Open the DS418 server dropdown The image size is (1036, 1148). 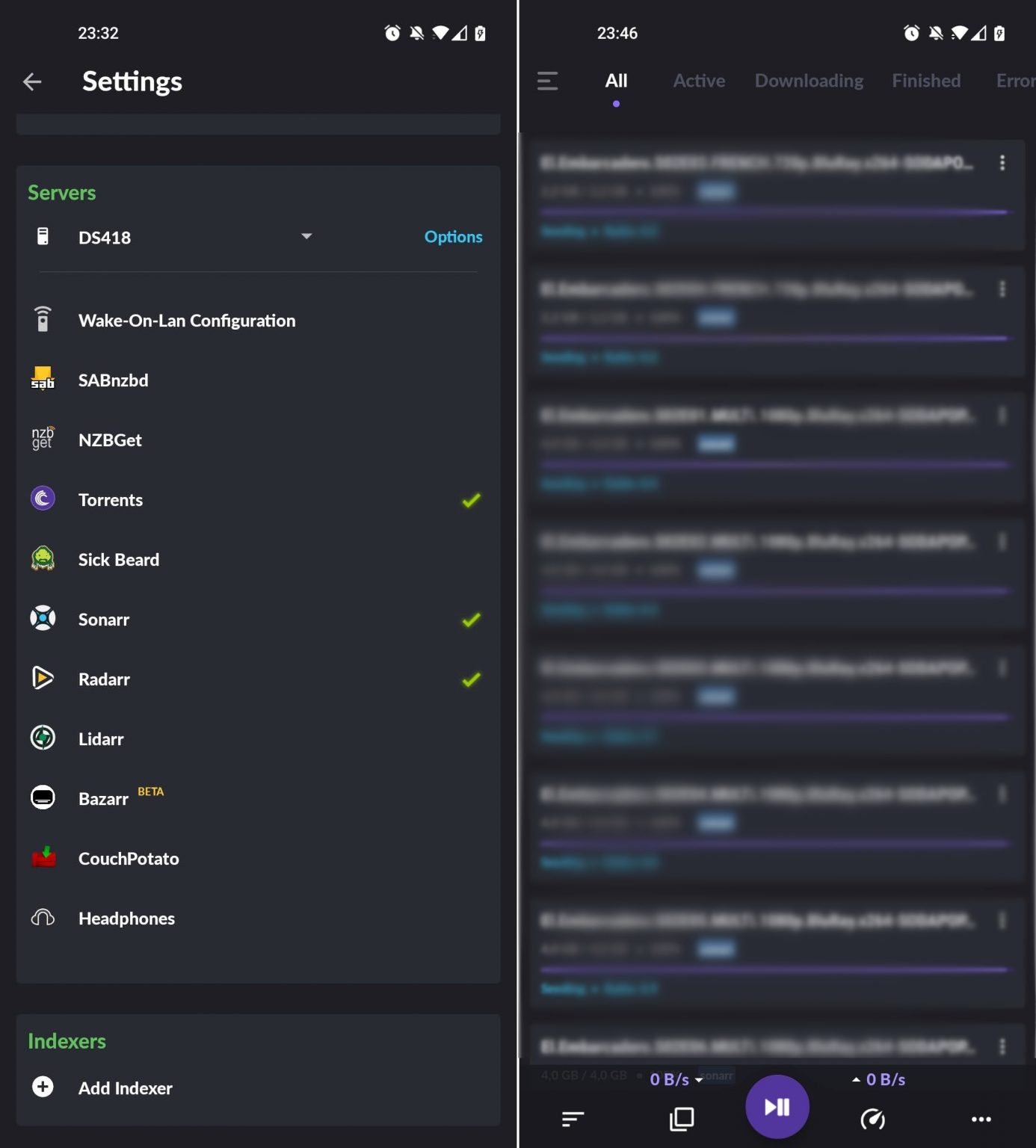(x=195, y=237)
